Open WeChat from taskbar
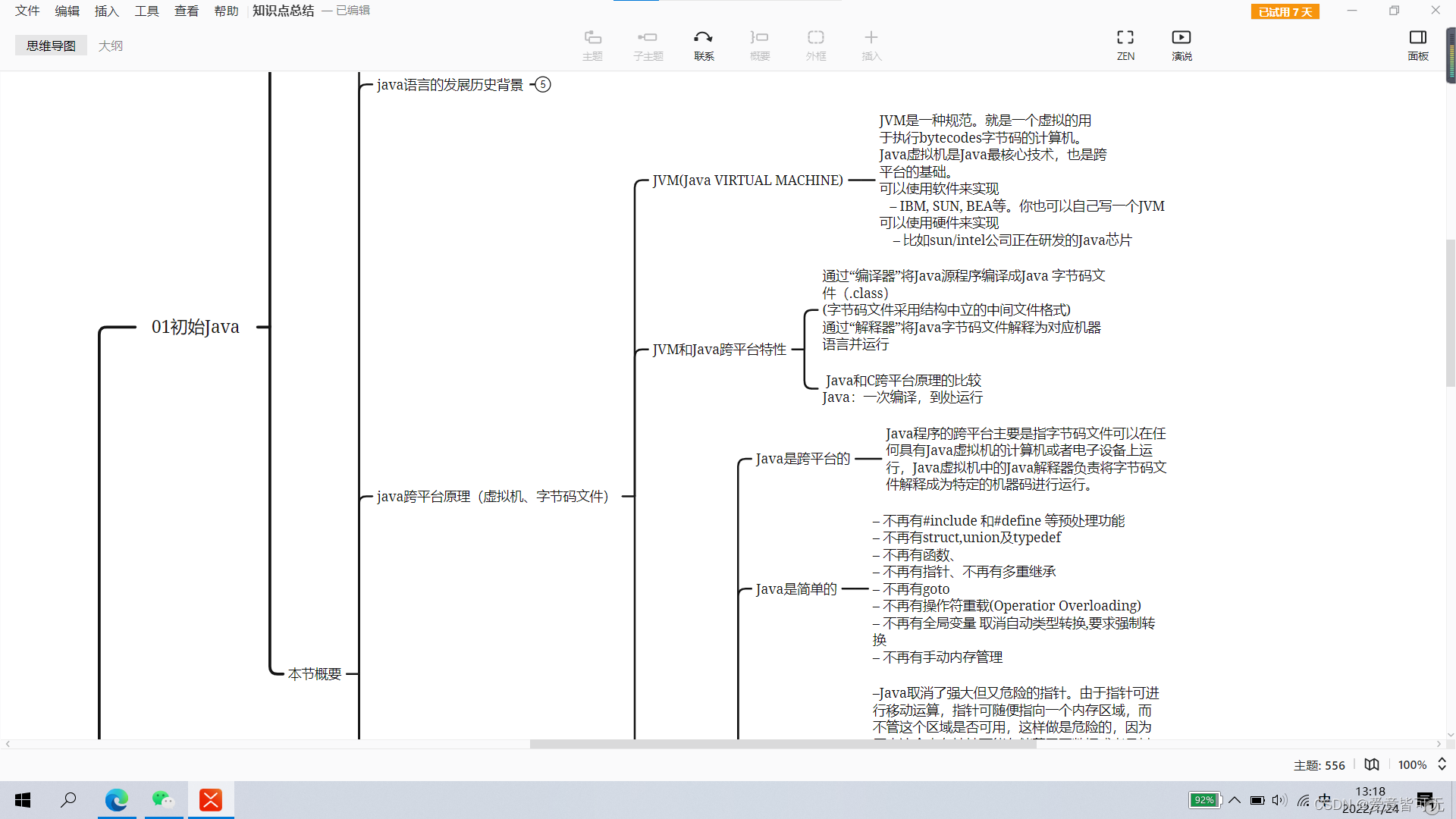Screen dimensions: 1456x819 164,800
